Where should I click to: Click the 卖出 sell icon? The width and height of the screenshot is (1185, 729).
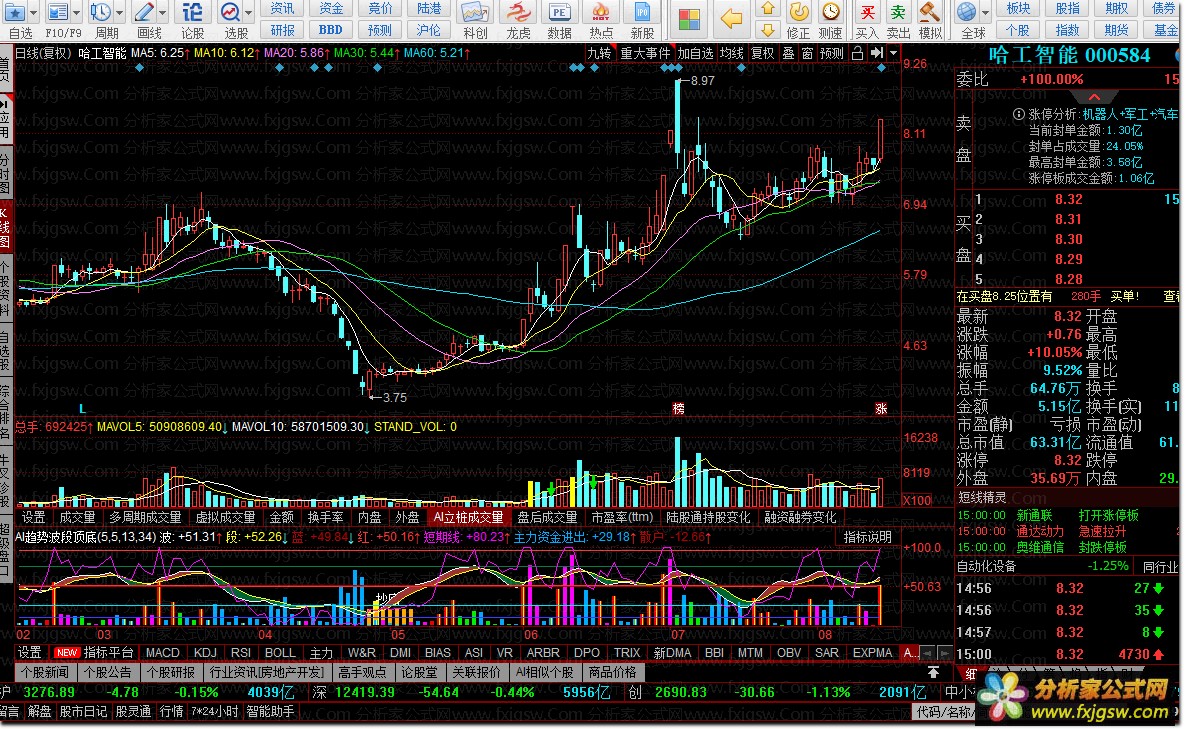coord(899,11)
